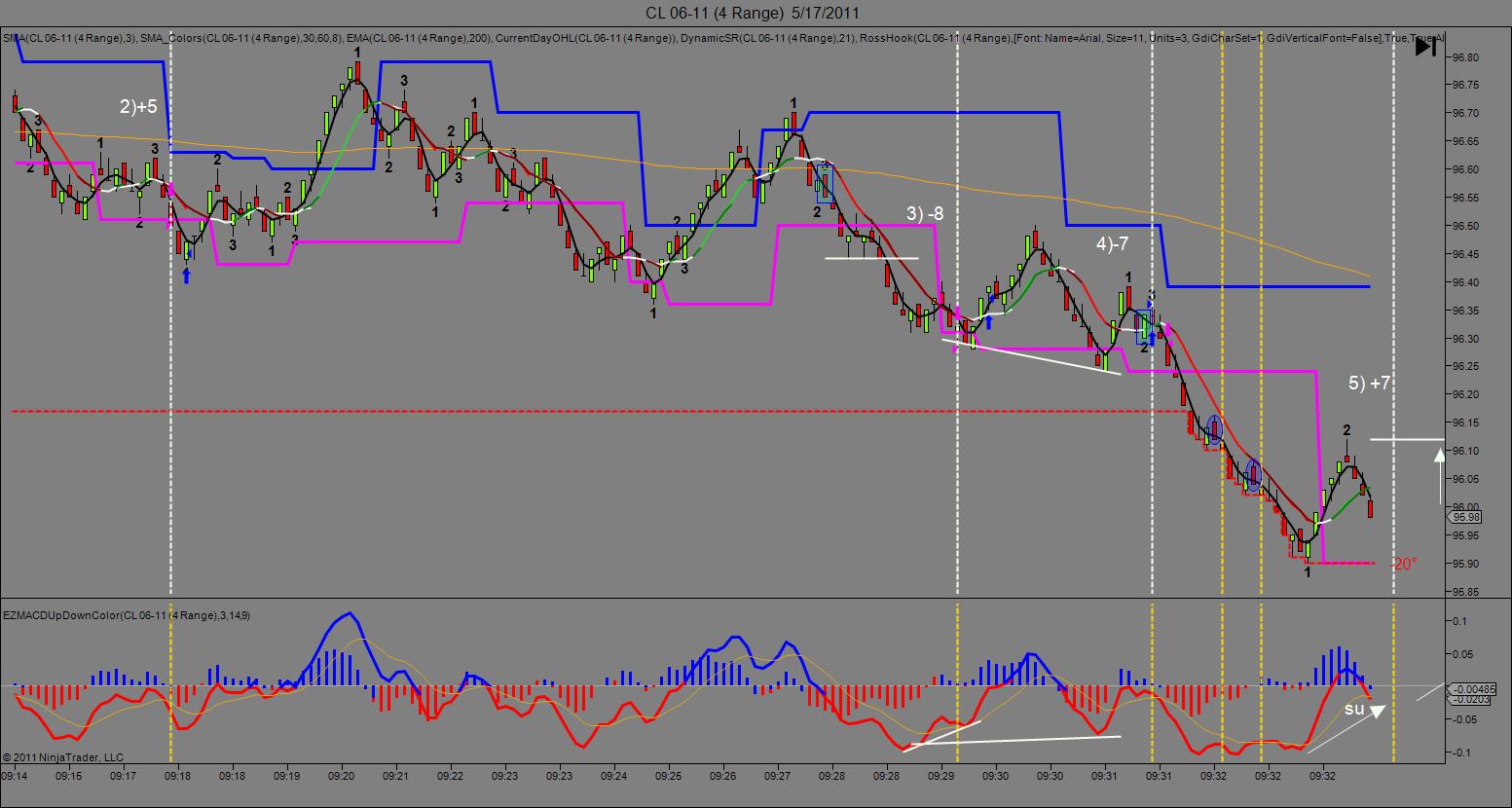Click the 09:26 time axis label
The height and width of the screenshot is (808, 1512).
(x=723, y=776)
